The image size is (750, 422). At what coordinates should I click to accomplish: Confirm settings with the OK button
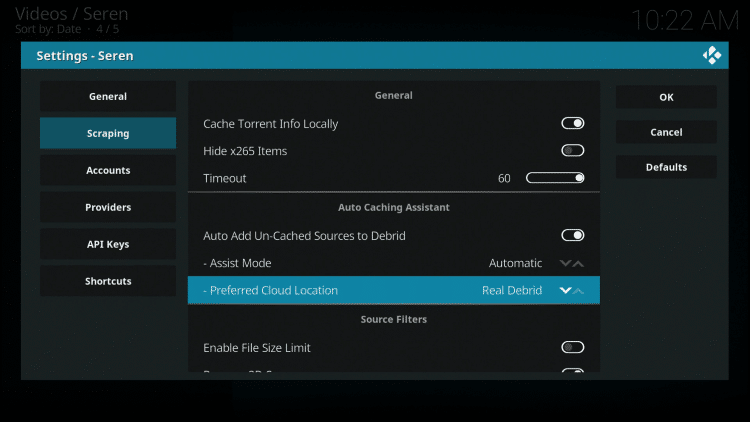666,97
